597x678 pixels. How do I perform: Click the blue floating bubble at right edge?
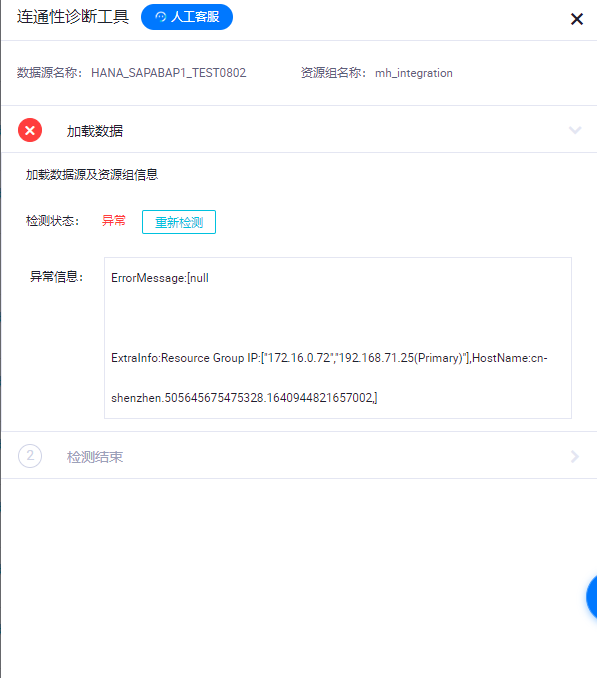click(x=591, y=597)
